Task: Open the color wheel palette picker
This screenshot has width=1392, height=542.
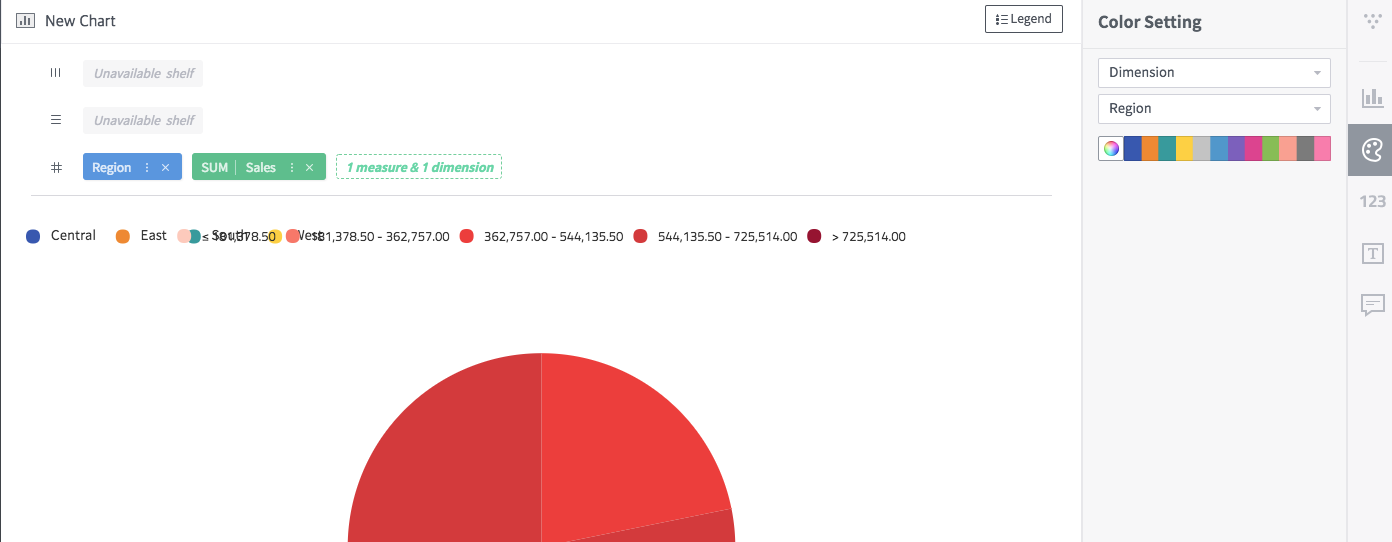Action: tap(1111, 149)
